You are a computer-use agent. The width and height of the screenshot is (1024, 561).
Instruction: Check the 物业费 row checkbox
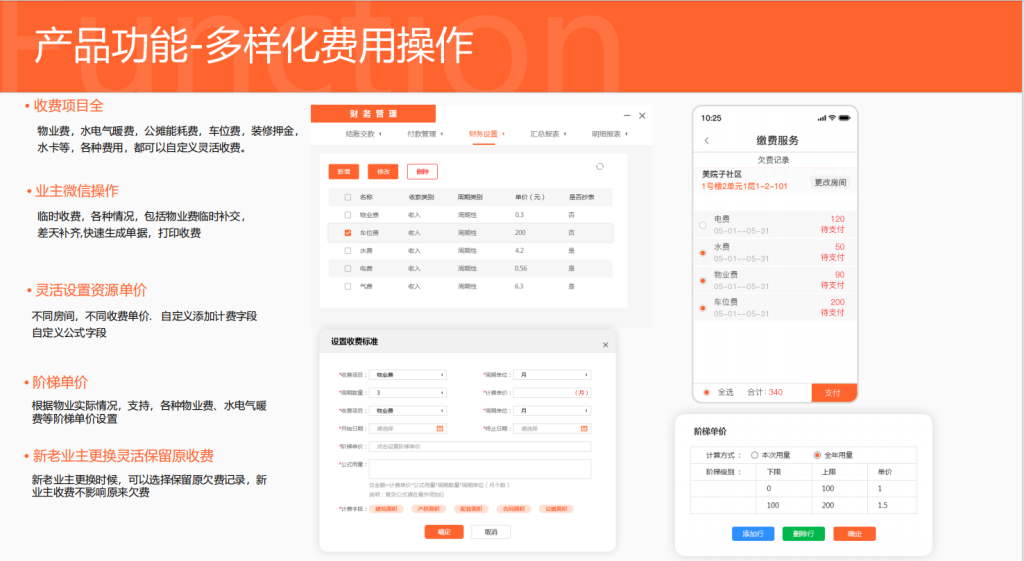[x=347, y=215]
